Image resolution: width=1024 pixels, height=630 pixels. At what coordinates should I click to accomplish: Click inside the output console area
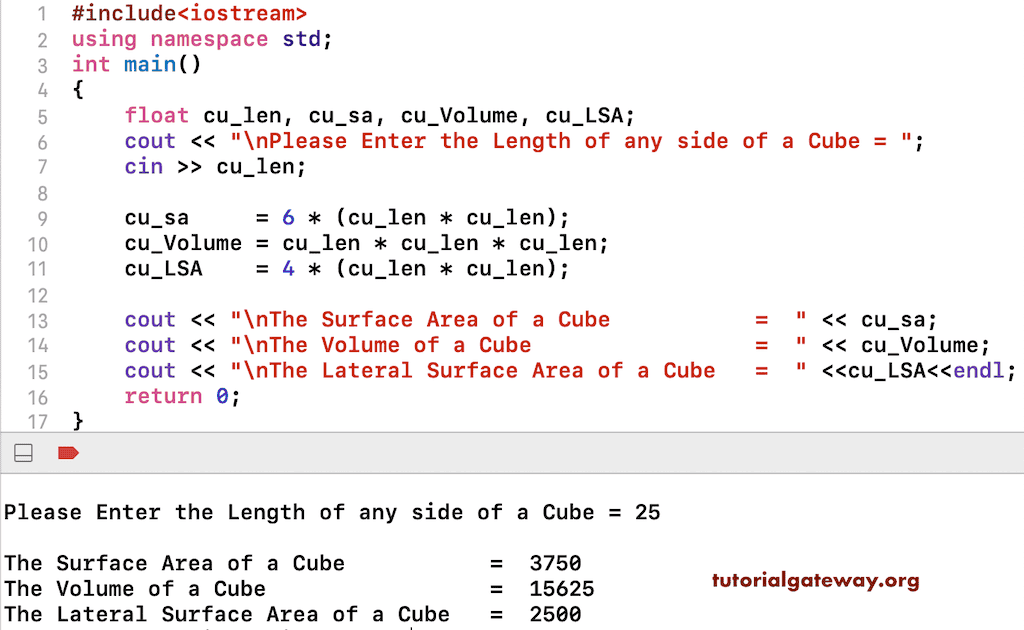coord(400,540)
